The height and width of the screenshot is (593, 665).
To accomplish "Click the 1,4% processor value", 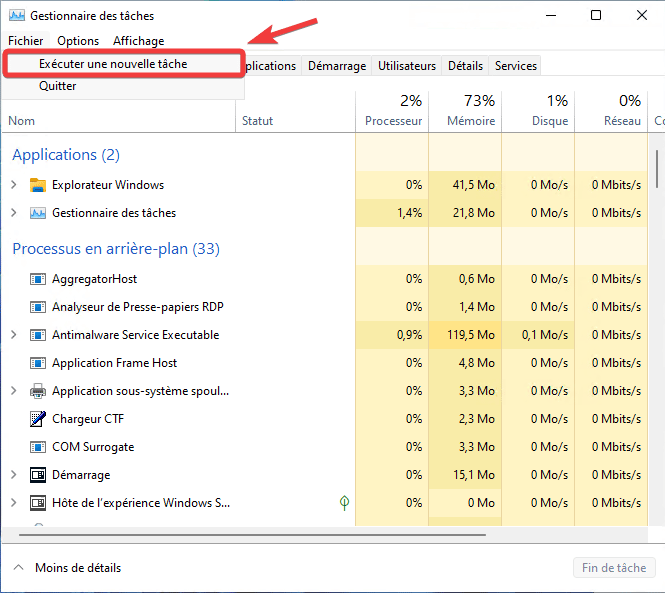I will point(409,213).
